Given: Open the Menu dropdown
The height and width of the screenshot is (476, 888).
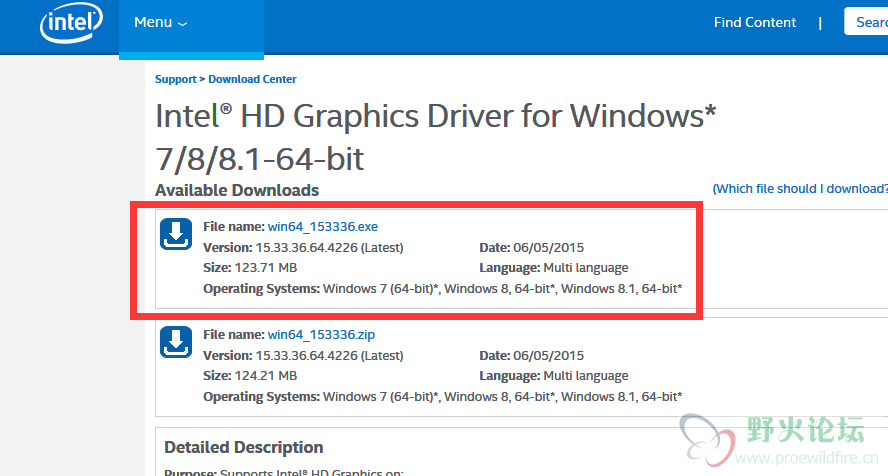Looking at the screenshot, I should 160,23.
